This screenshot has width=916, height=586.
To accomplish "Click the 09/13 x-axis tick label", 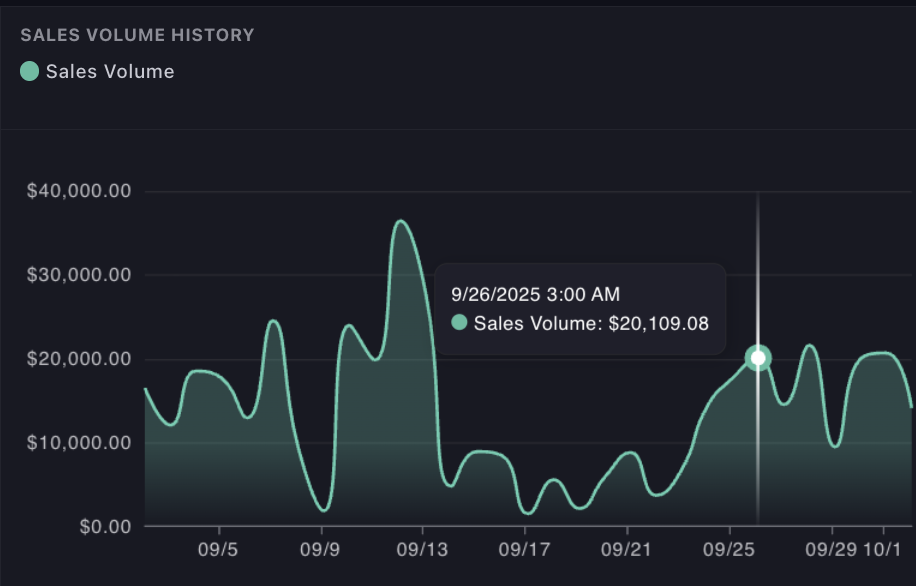I will click(x=423, y=549).
